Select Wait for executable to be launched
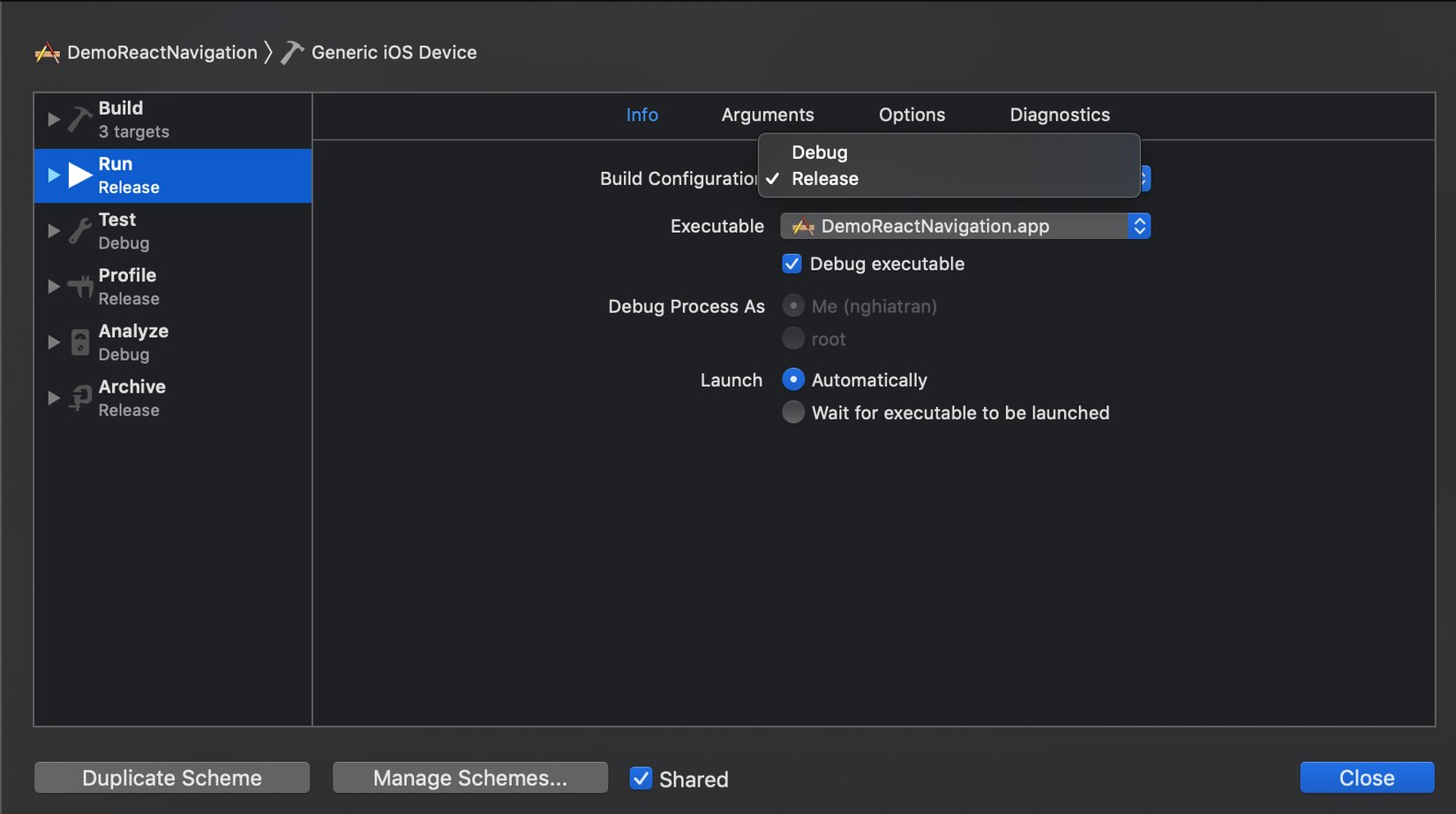 793,413
